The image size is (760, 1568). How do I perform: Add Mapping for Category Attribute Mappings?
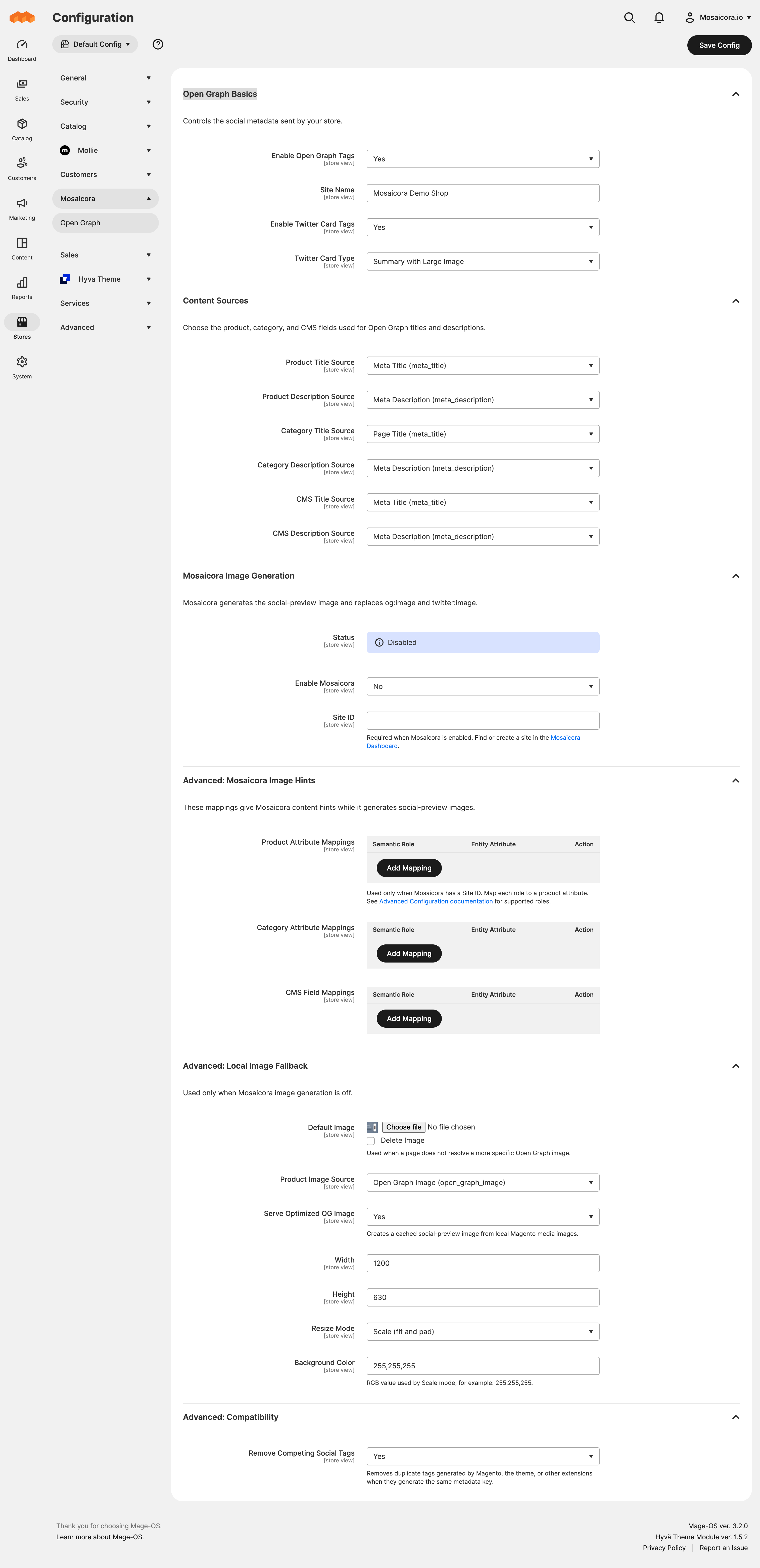coord(409,953)
